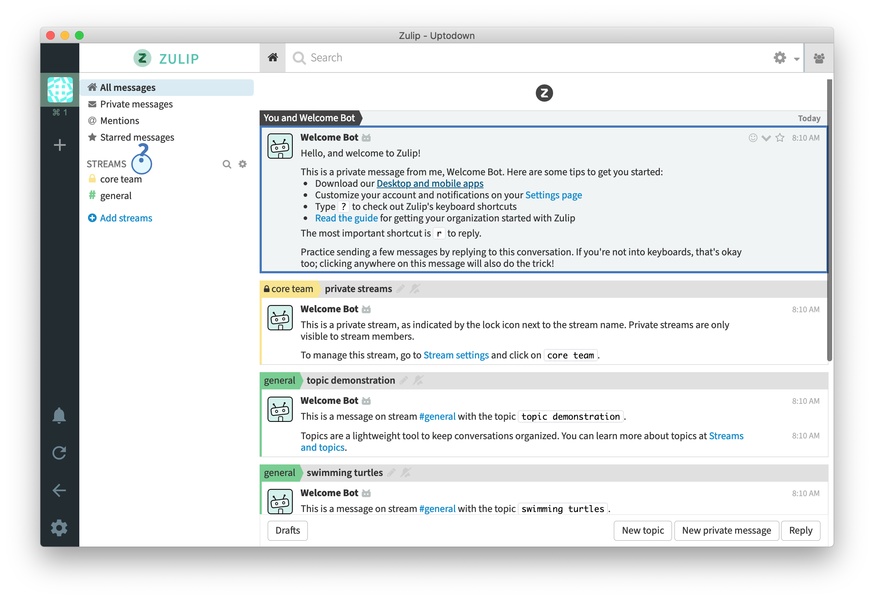This screenshot has height=600, width=874.
Task: Click topic demonstration topic header
Action: (x=351, y=380)
